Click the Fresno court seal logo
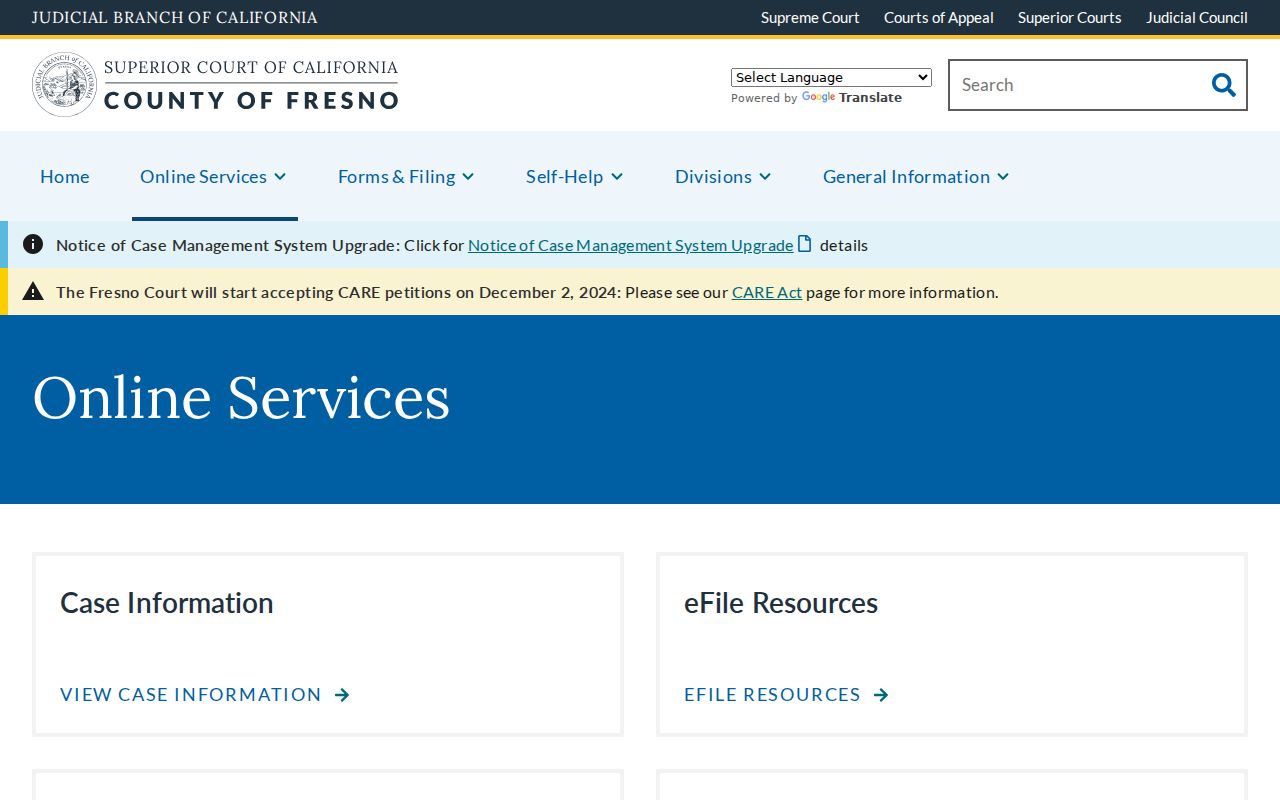Viewport: 1280px width, 800px height. pyautogui.click(x=64, y=85)
